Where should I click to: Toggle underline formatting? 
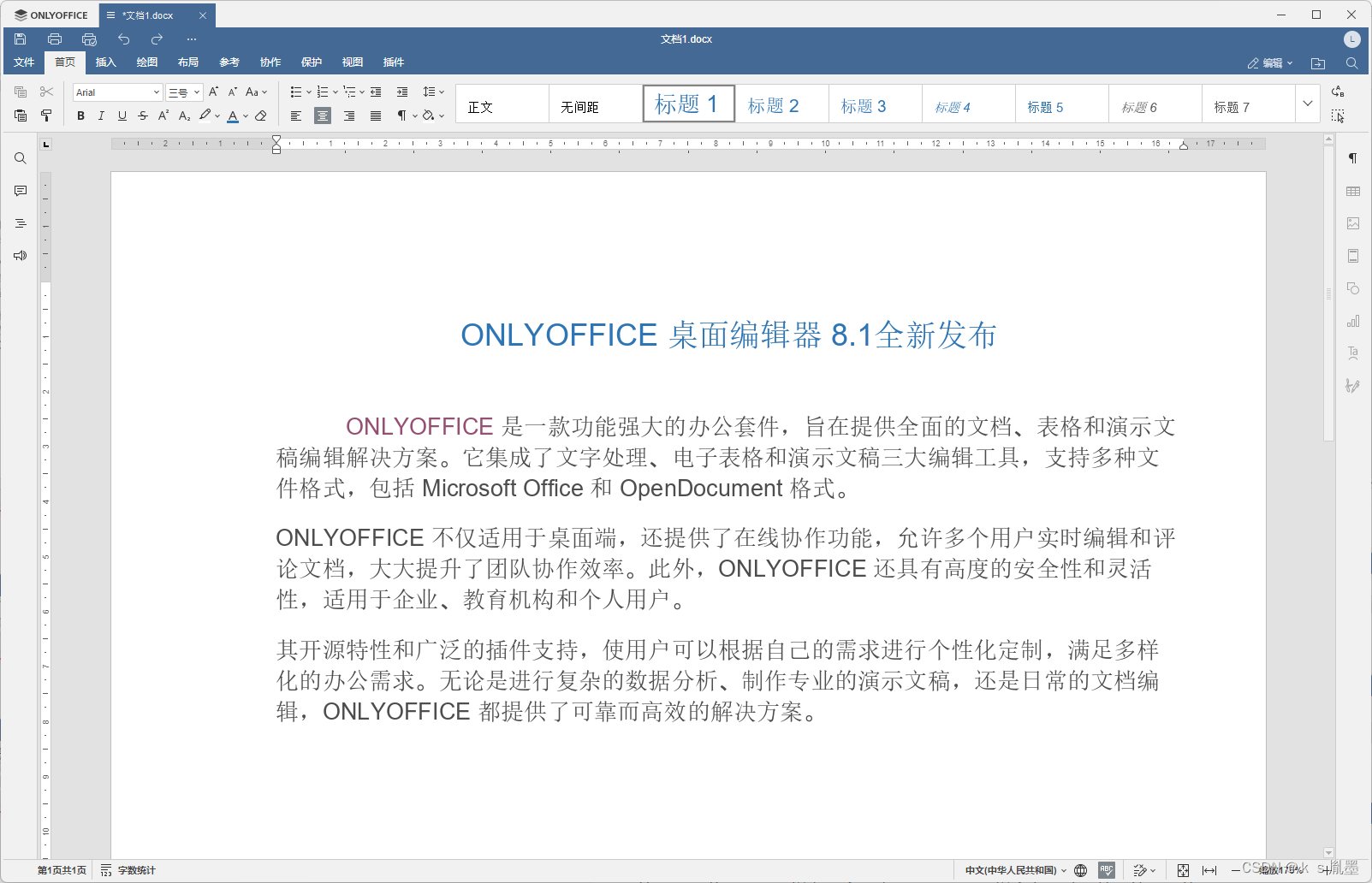[122, 116]
